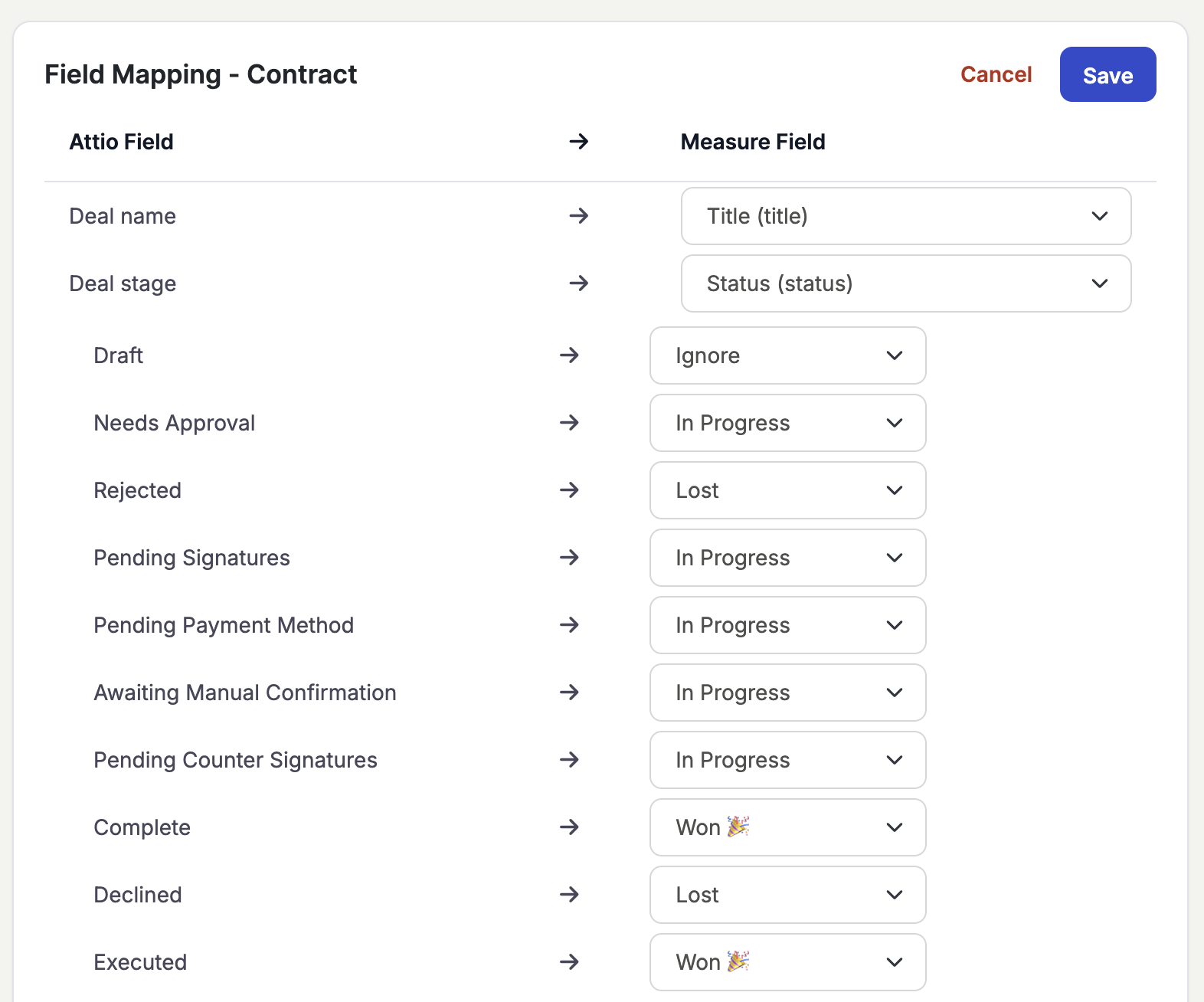Open the Rejected stage Lost dropdown

point(787,490)
